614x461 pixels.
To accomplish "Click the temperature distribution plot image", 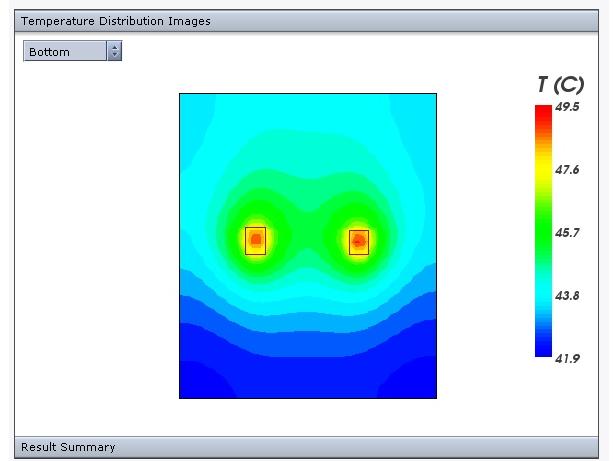I will pyautogui.click(x=308, y=246).
